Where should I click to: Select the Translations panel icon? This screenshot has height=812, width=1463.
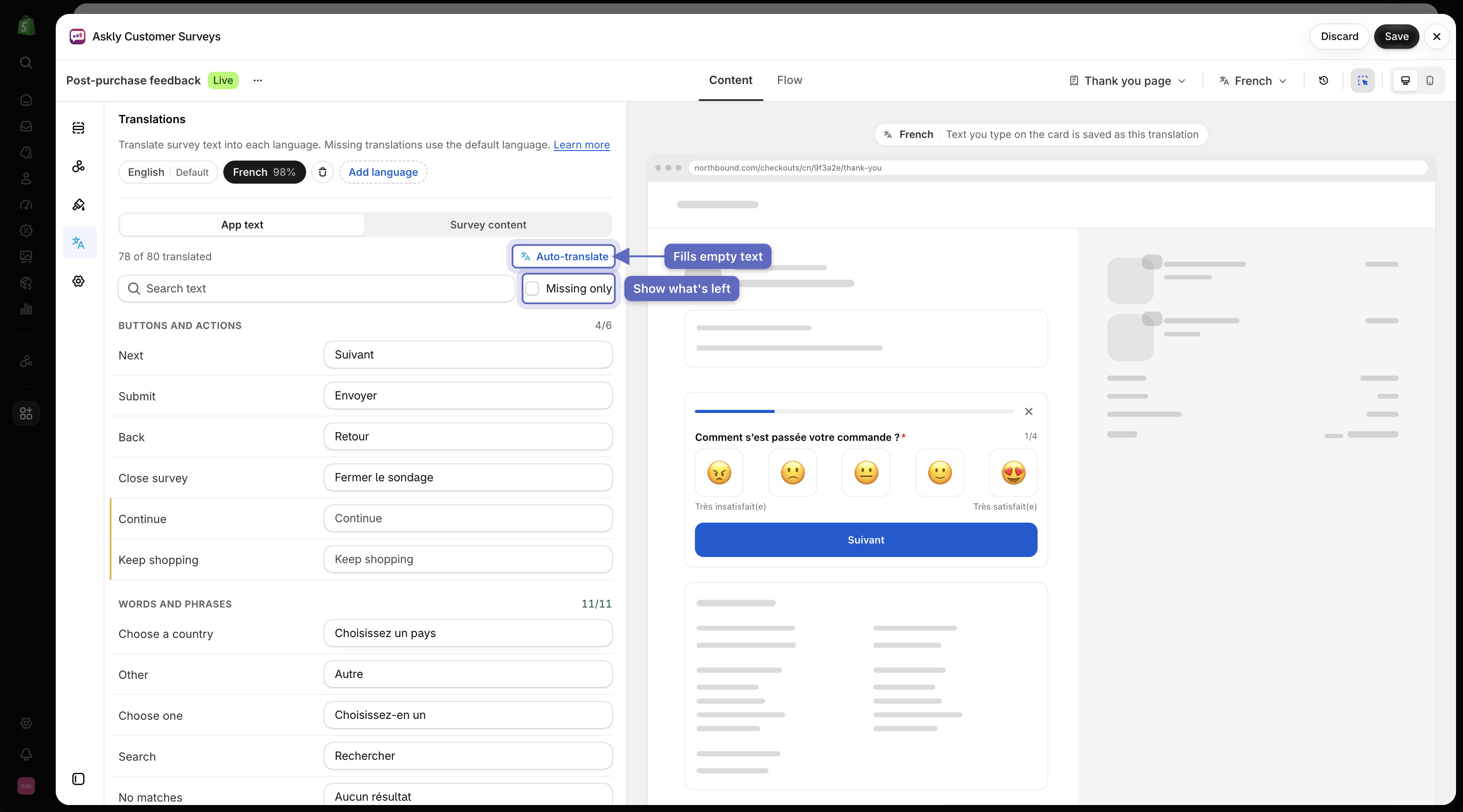click(78, 243)
